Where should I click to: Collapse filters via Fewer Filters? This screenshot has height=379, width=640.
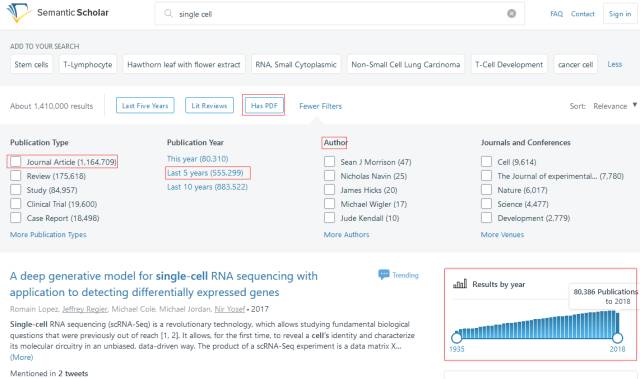(x=320, y=106)
